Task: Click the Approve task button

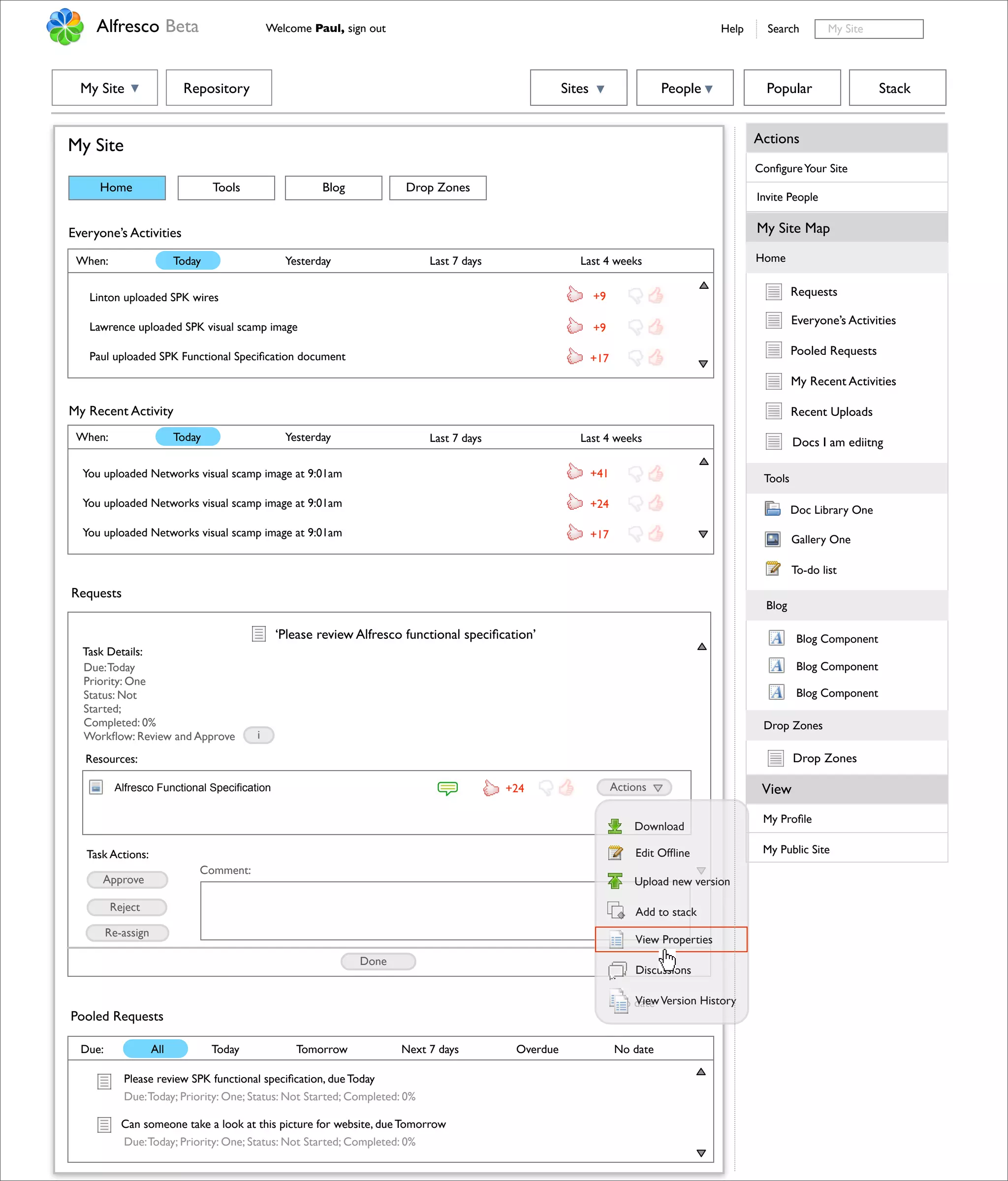Action: point(127,879)
